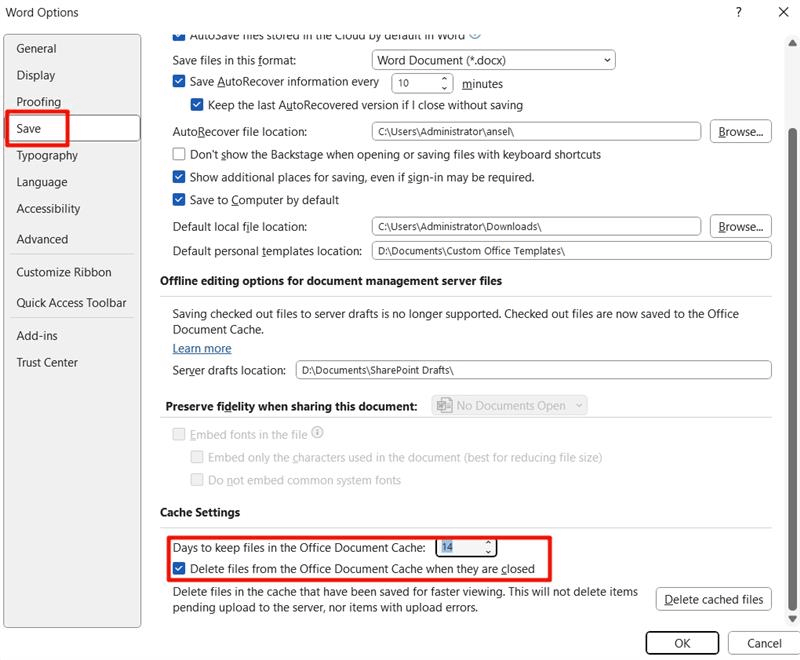This screenshot has width=800, height=660.
Task: Open the Learn more link
Action: pos(202,348)
